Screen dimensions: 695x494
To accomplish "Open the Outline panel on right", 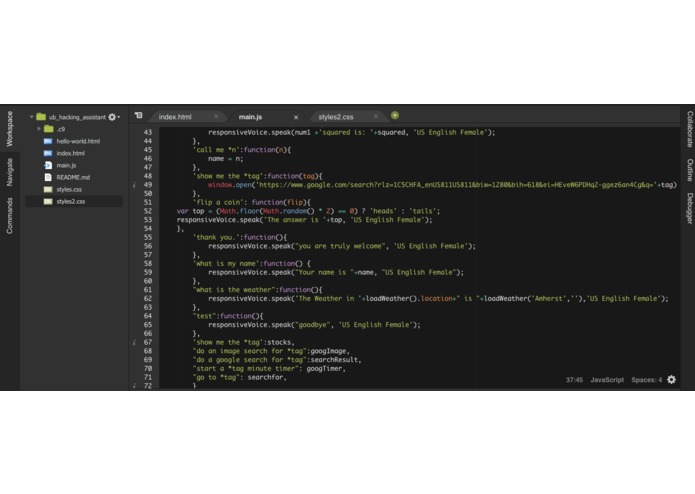I will [690, 170].
